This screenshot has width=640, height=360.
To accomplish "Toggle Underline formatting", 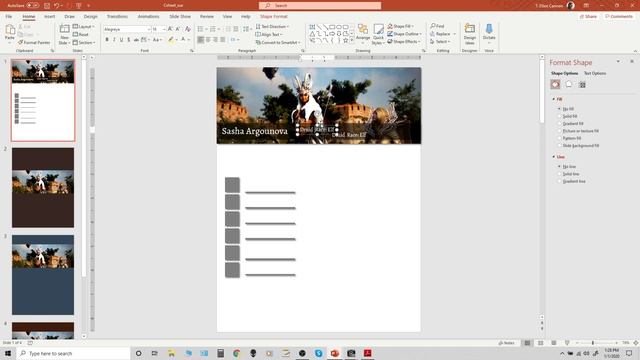I will (x=122, y=40).
